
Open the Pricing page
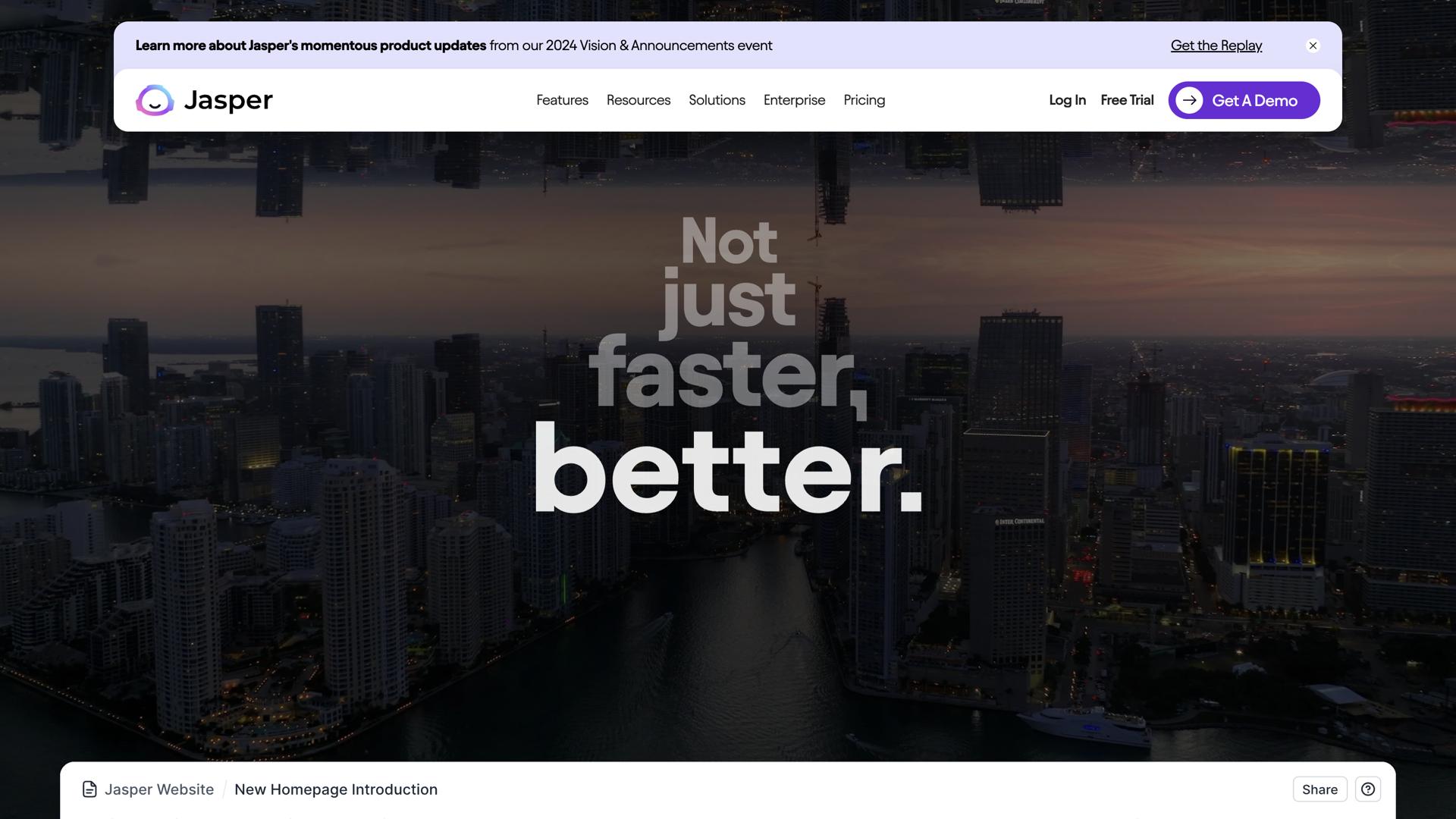click(x=864, y=100)
